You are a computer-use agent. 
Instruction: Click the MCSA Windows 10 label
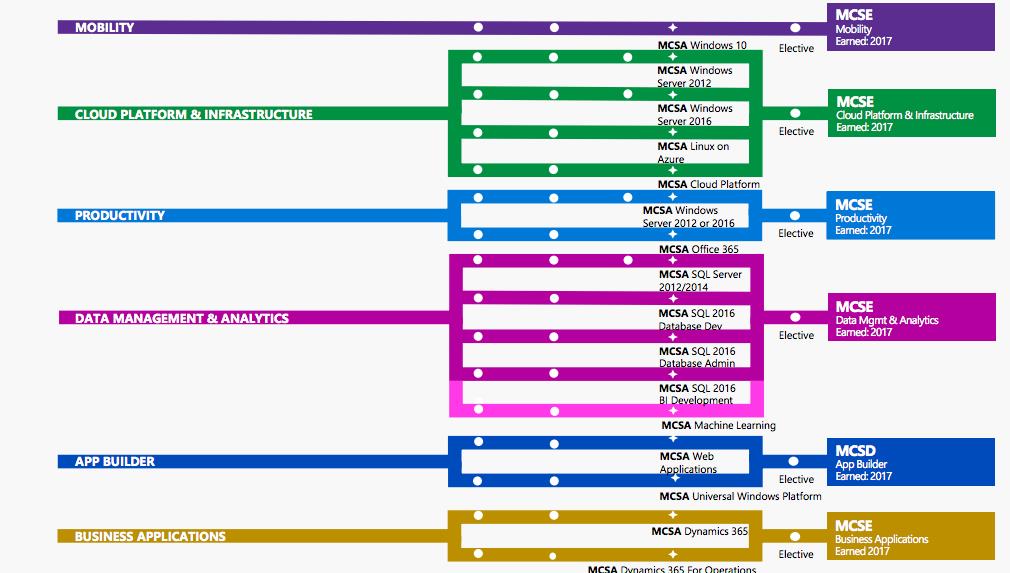pos(702,45)
